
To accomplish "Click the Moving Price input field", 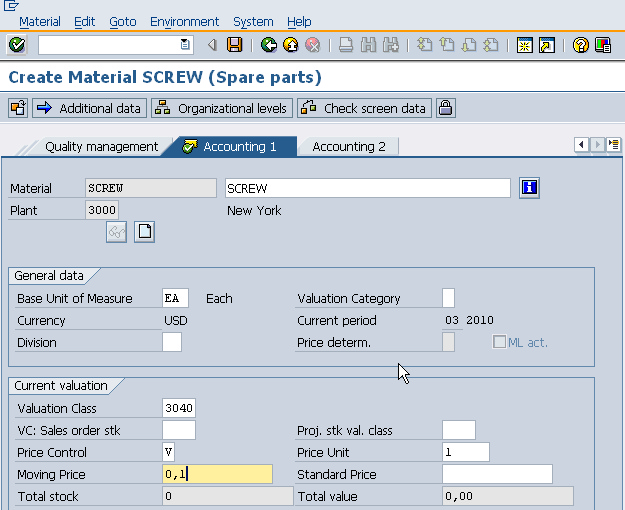I will [217, 474].
